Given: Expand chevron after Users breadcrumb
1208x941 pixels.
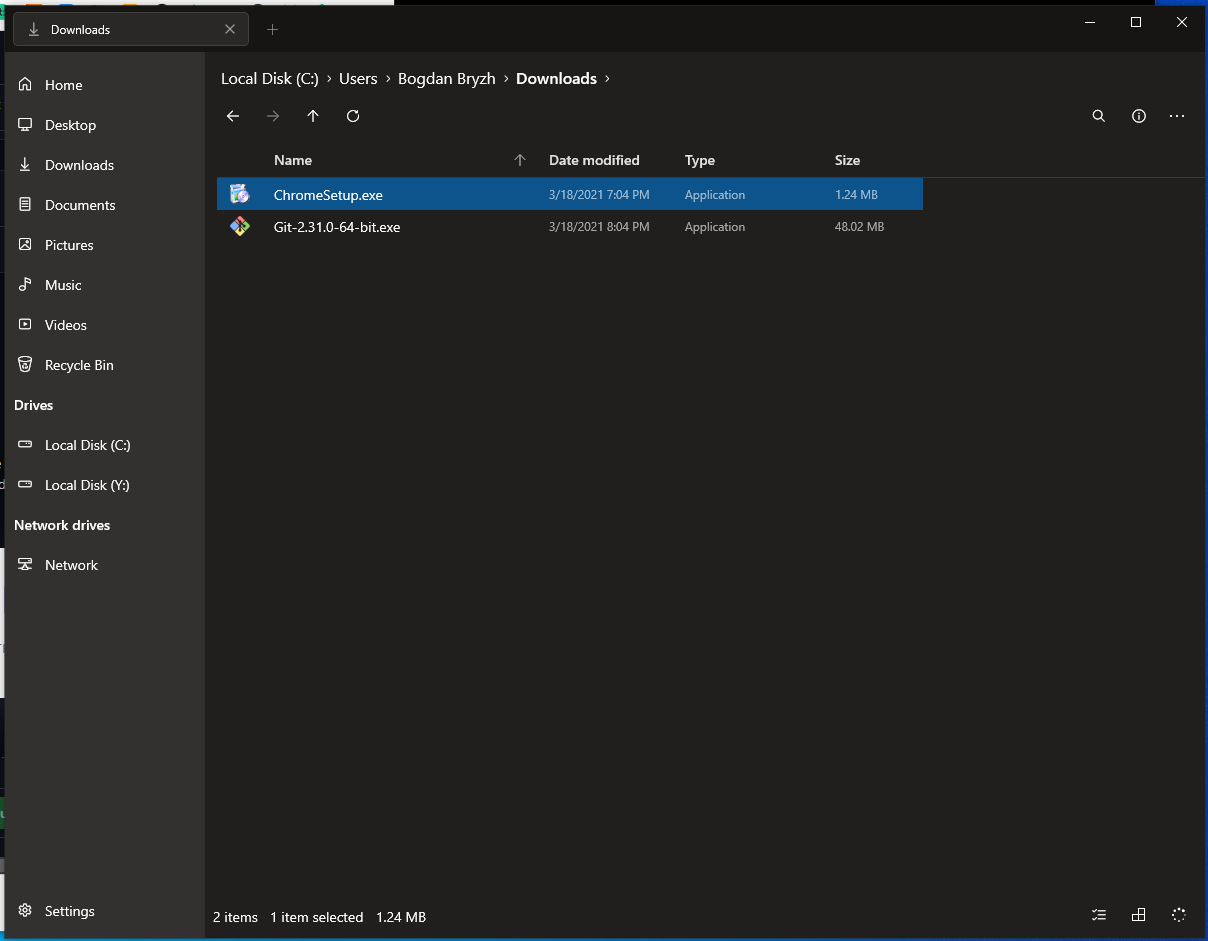Looking at the screenshot, I should [388, 79].
